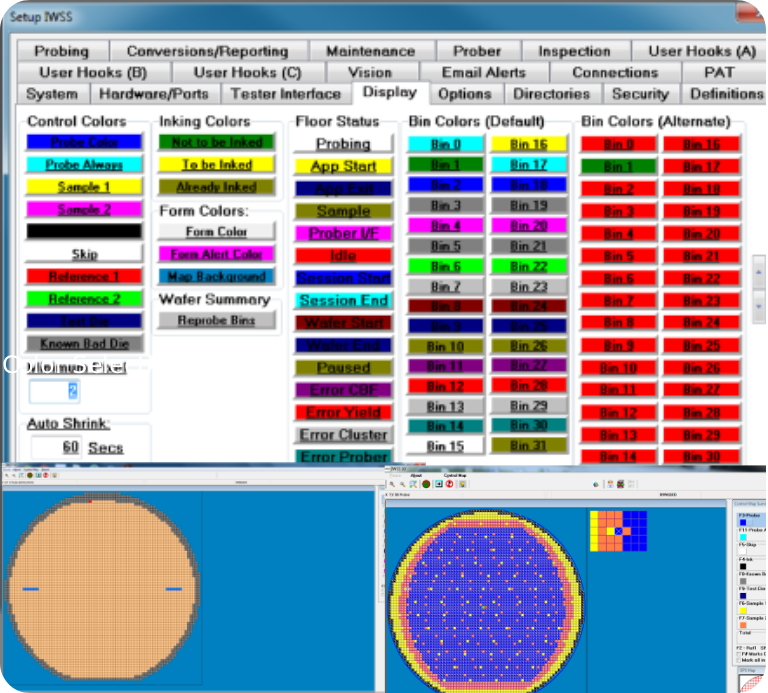The height and width of the screenshot is (693, 768).
Task: Open the Vision tab
Action: 370,72
